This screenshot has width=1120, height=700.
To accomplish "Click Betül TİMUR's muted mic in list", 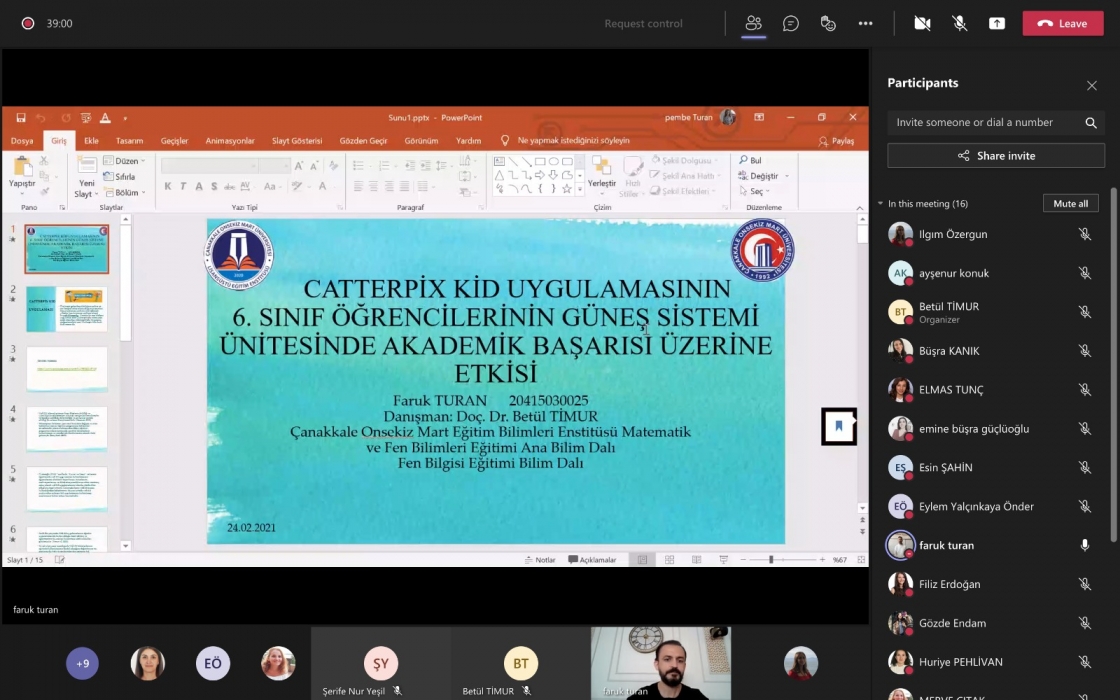I will (1084, 312).
